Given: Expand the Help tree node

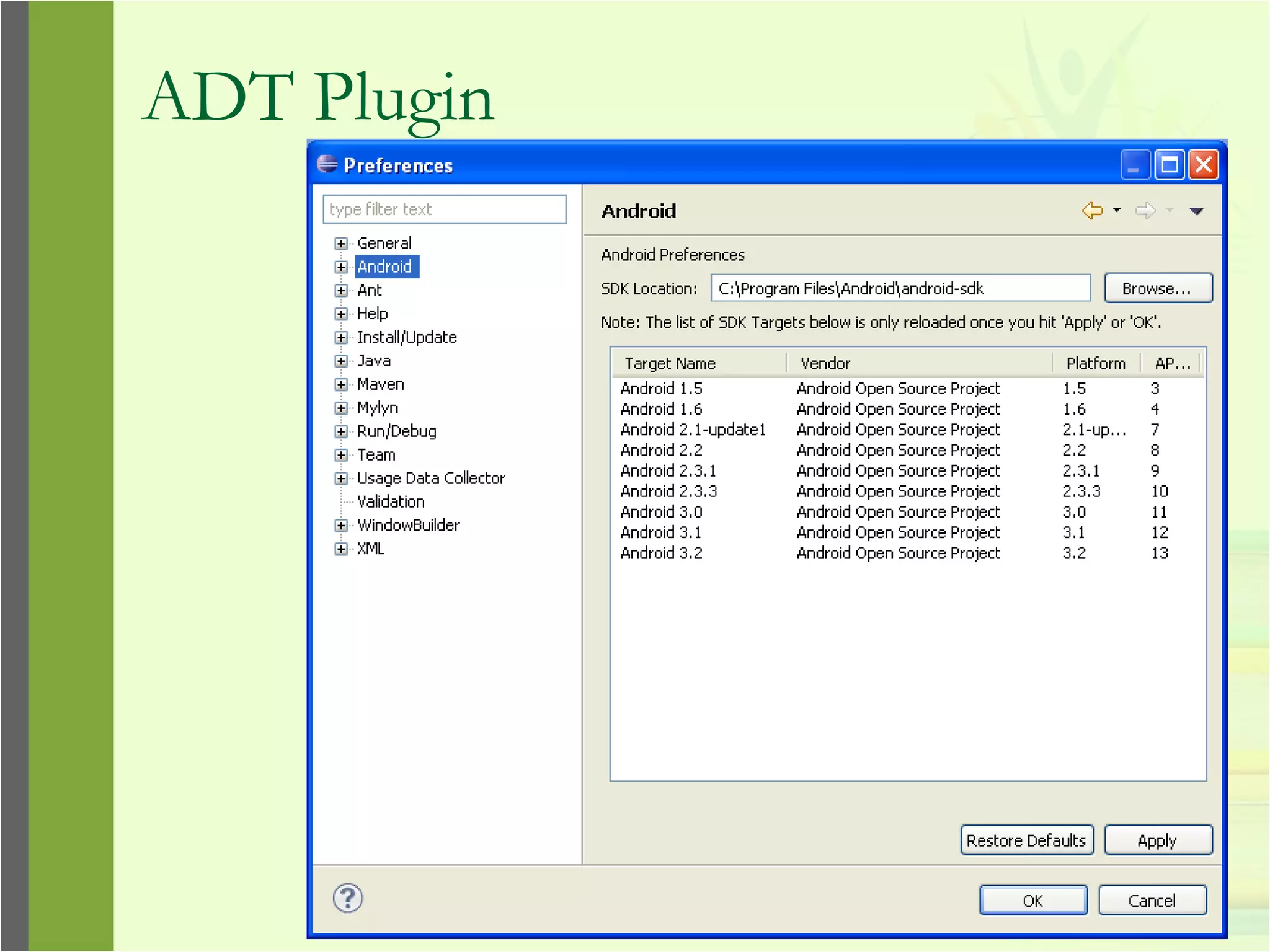Looking at the screenshot, I should point(340,314).
